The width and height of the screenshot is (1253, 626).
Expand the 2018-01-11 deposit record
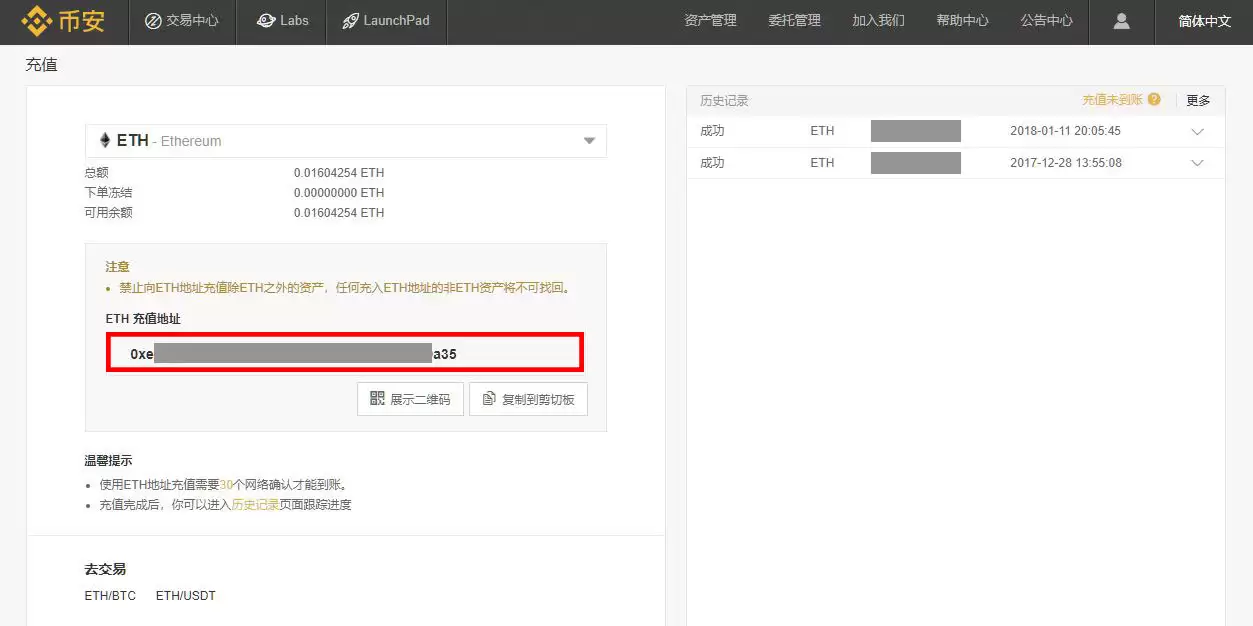[x=1197, y=131]
